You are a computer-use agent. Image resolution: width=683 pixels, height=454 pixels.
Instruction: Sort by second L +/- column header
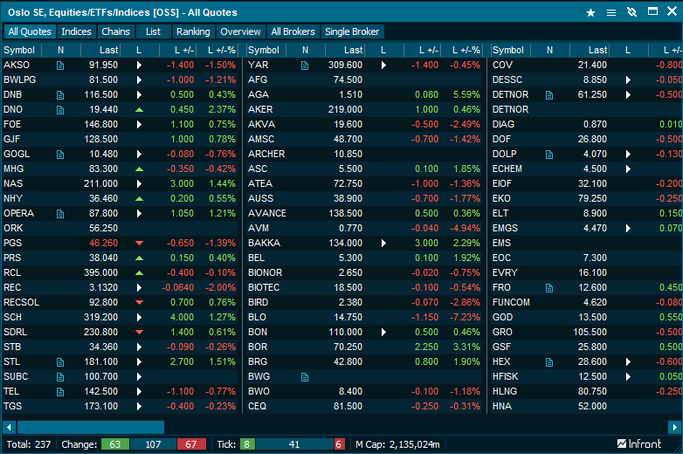tap(422, 50)
